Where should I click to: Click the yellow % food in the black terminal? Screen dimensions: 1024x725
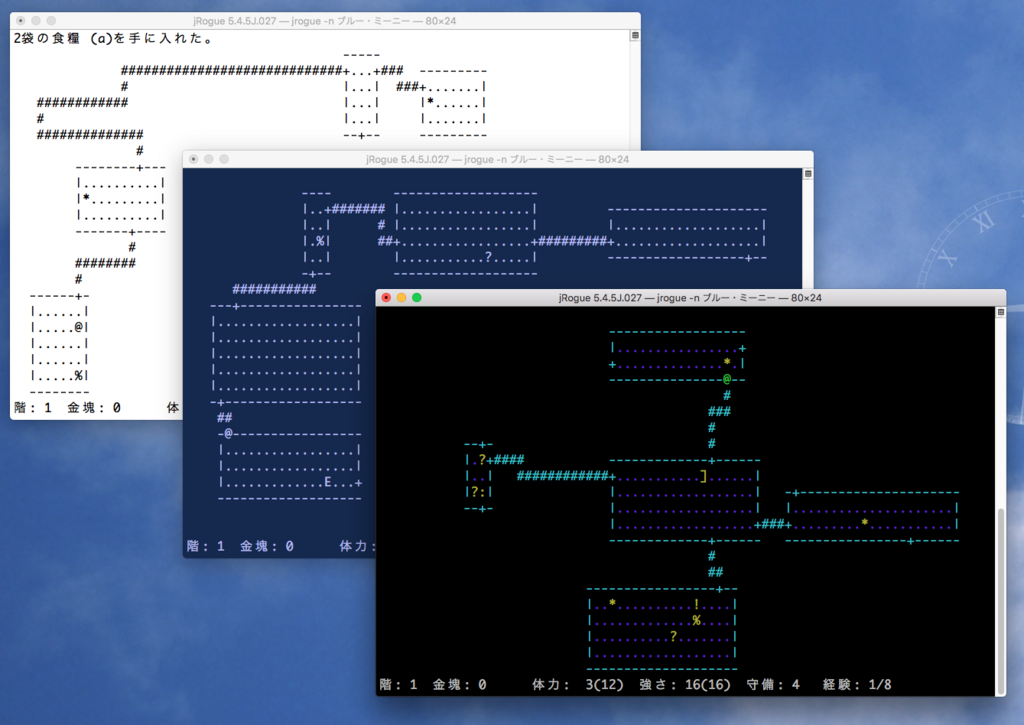click(696, 620)
